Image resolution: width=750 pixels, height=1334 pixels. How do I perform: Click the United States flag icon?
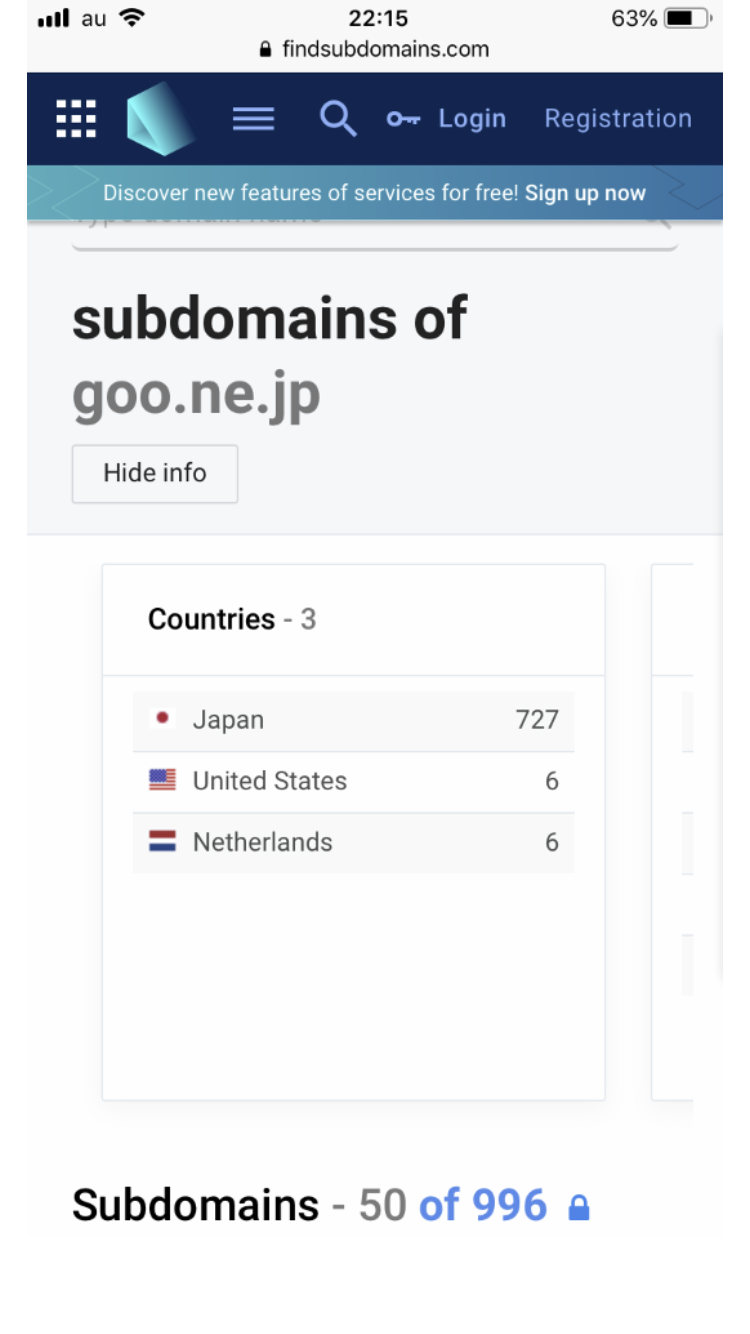[163, 780]
